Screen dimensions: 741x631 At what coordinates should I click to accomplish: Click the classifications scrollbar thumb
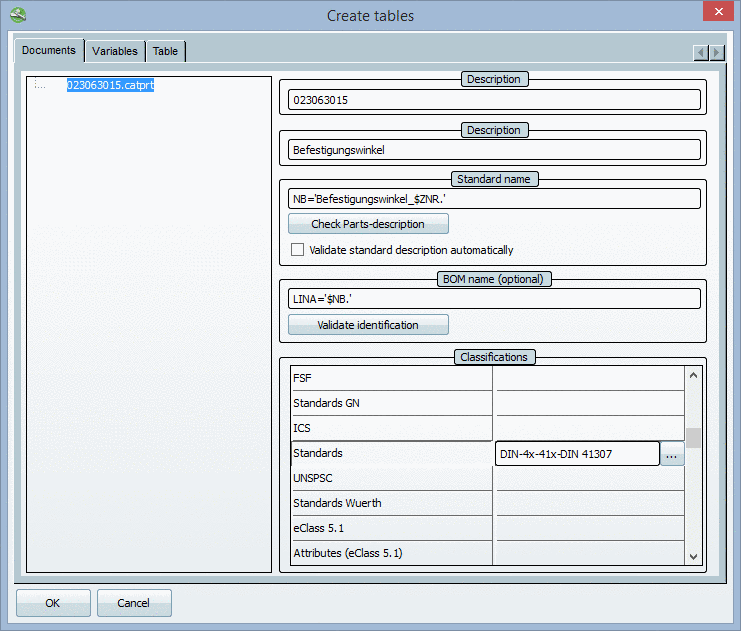[x=693, y=438]
